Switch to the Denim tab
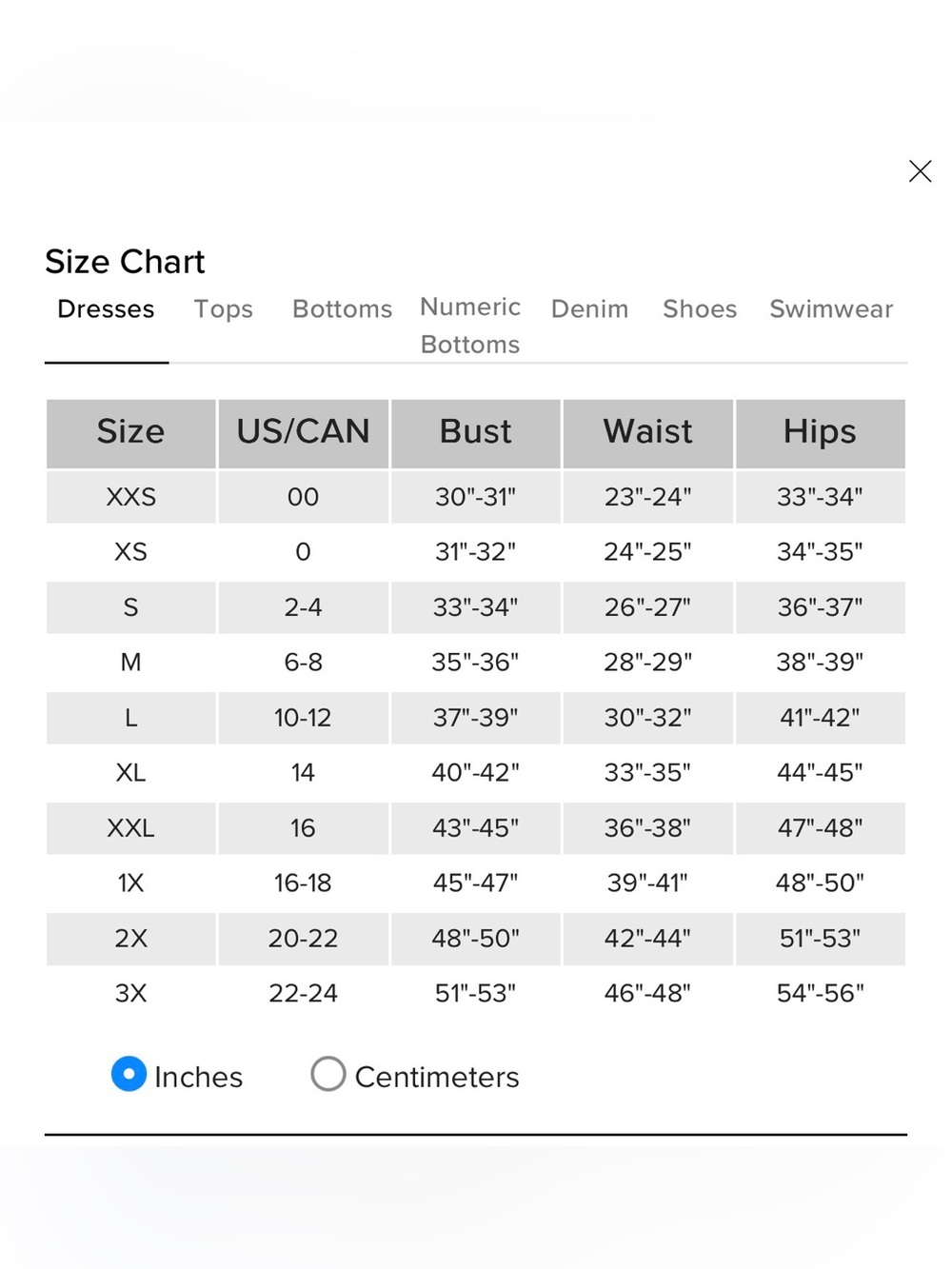952x1269 pixels. pyautogui.click(x=589, y=309)
